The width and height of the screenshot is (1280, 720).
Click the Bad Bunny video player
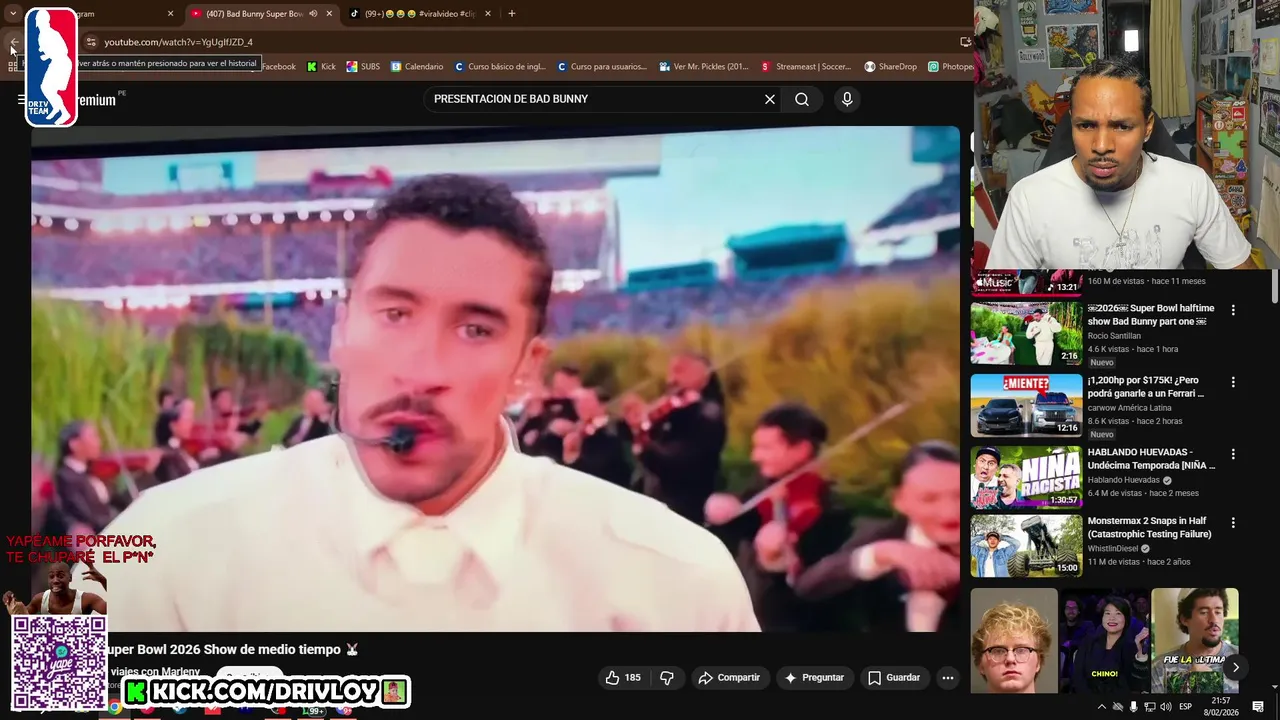(495, 378)
